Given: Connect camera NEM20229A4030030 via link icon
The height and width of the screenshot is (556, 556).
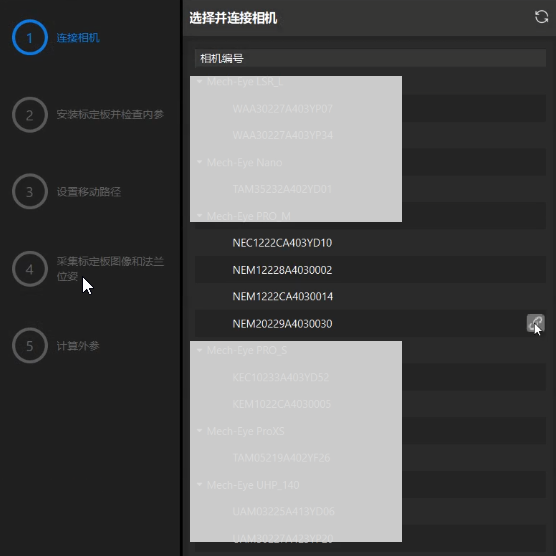Looking at the screenshot, I should 535,323.
